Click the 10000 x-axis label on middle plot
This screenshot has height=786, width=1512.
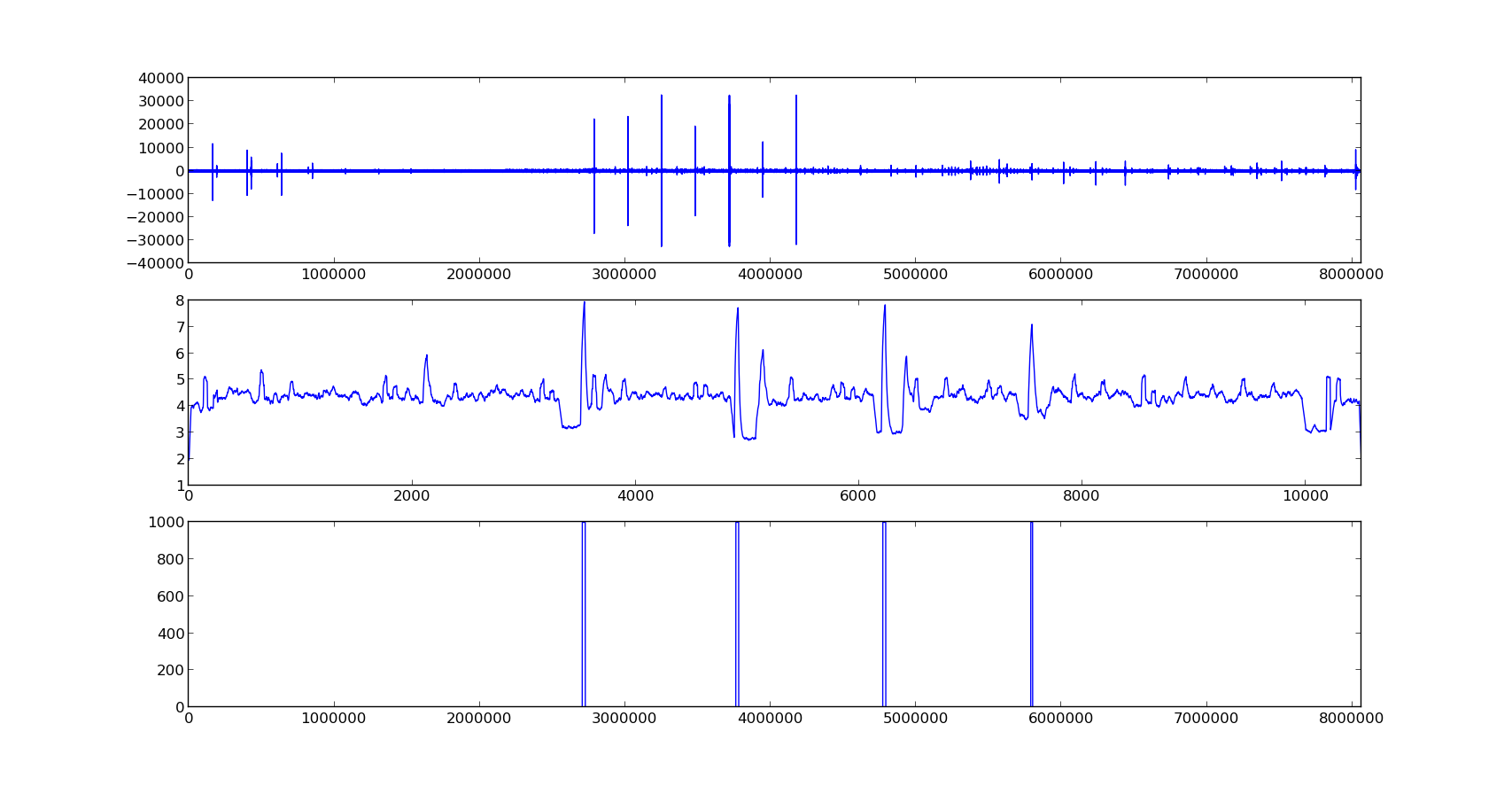1305,496
